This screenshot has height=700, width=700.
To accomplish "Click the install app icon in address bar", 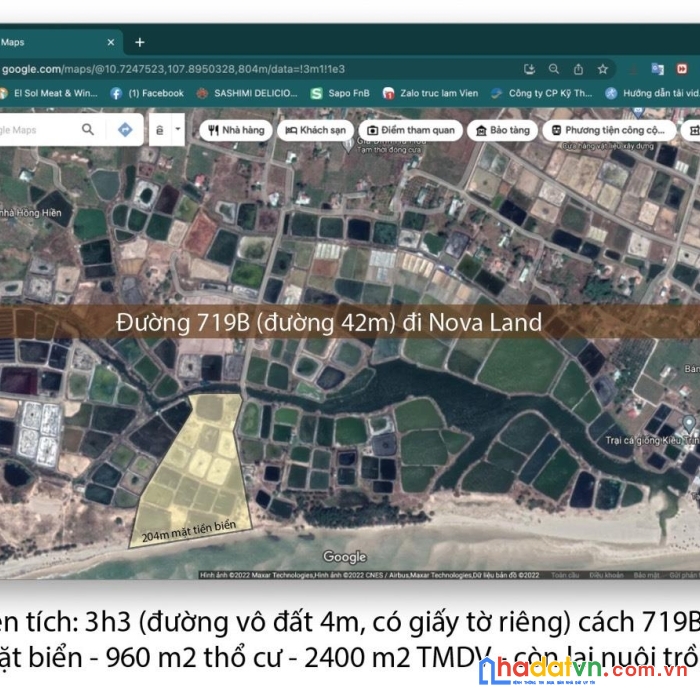I will (529, 69).
